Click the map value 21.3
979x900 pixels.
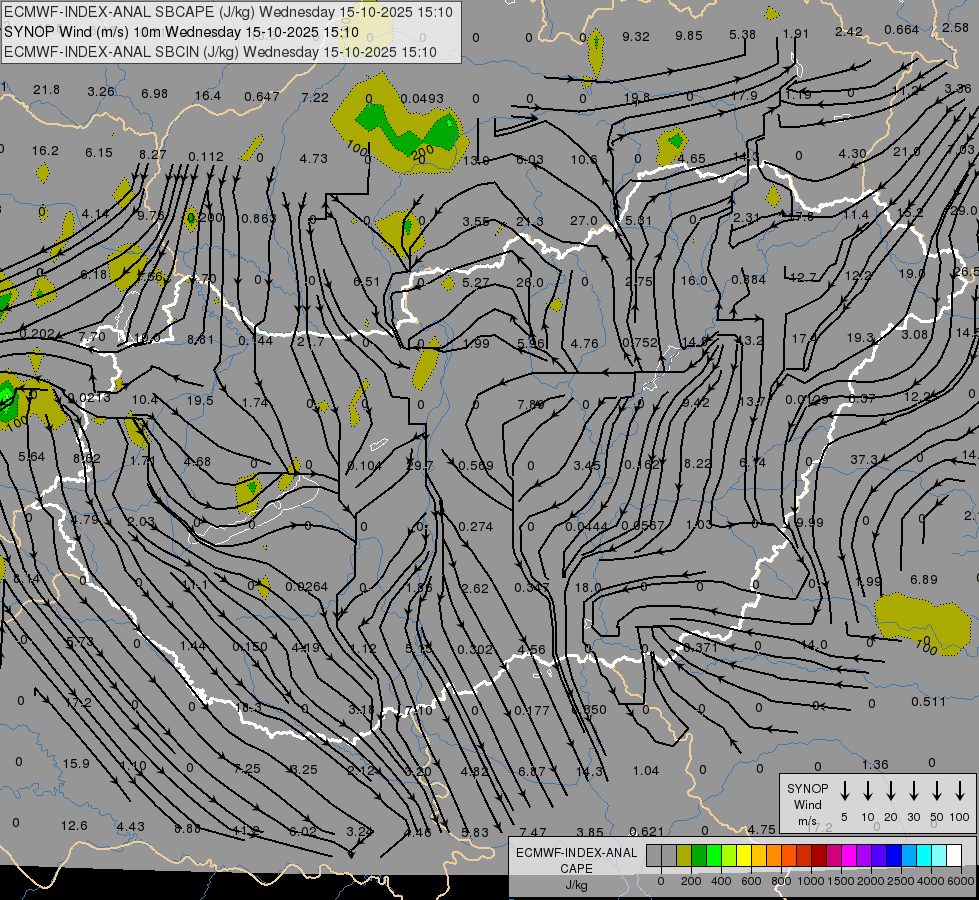pyautogui.click(x=529, y=222)
